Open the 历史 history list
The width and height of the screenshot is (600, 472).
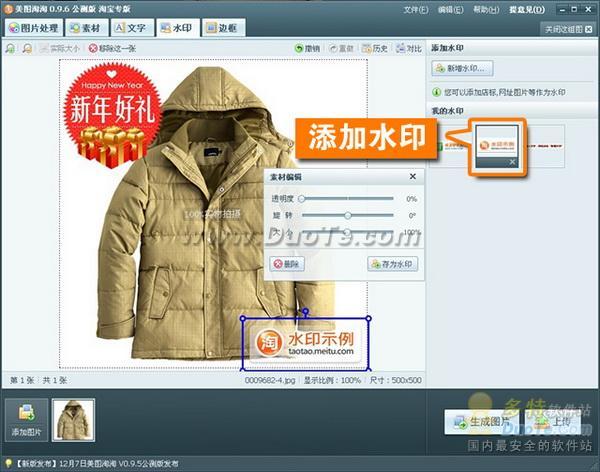(376, 48)
